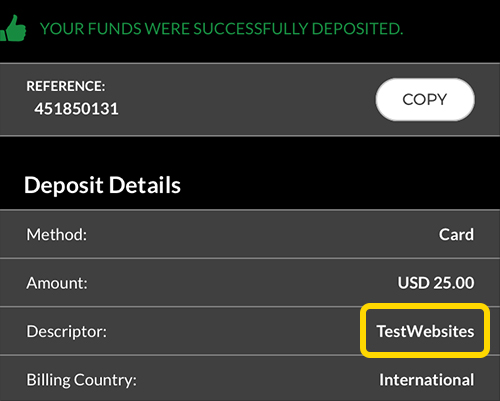Select the reference number 451850131
This screenshot has height=401, width=500.
76,109
